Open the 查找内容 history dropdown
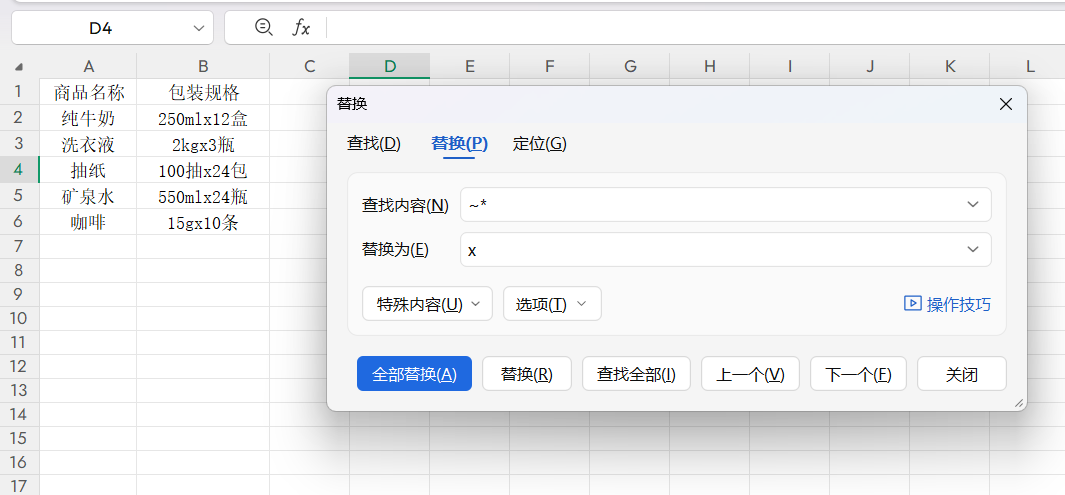The width and height of the screenshot is (1065, 495). pos(973,204)
